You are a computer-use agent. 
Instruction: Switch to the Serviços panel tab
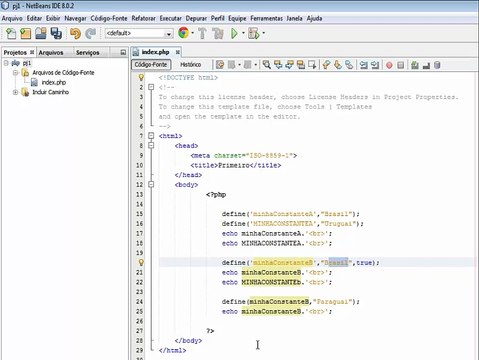click(87, 52)
